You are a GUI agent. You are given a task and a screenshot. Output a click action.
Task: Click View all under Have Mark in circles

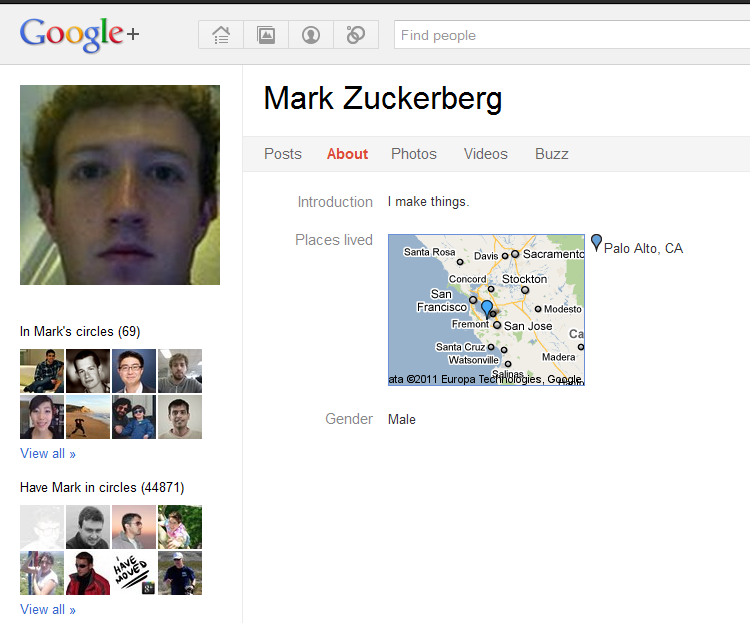point(48,610)
